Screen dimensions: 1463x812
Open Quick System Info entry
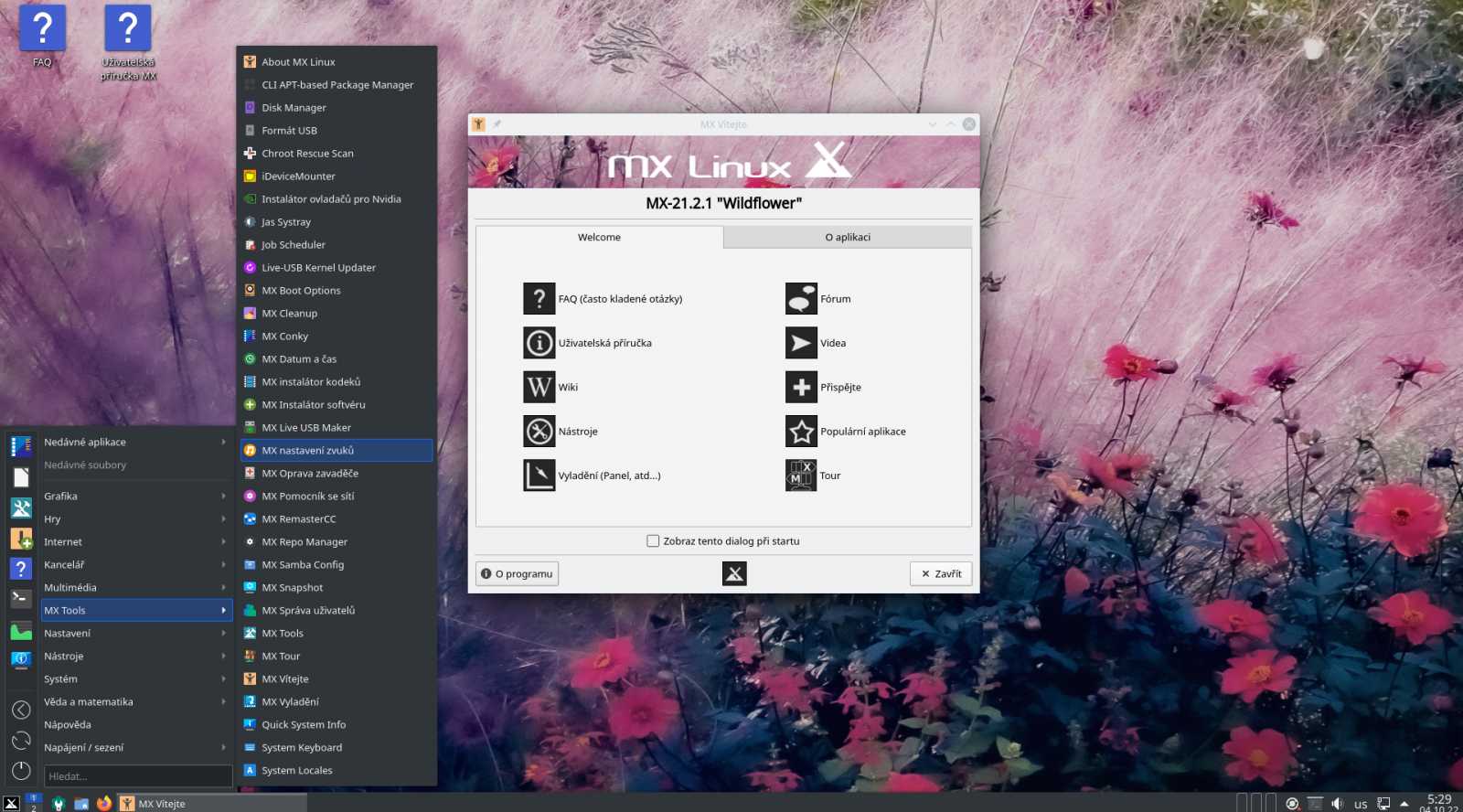(x=336, y=724)
